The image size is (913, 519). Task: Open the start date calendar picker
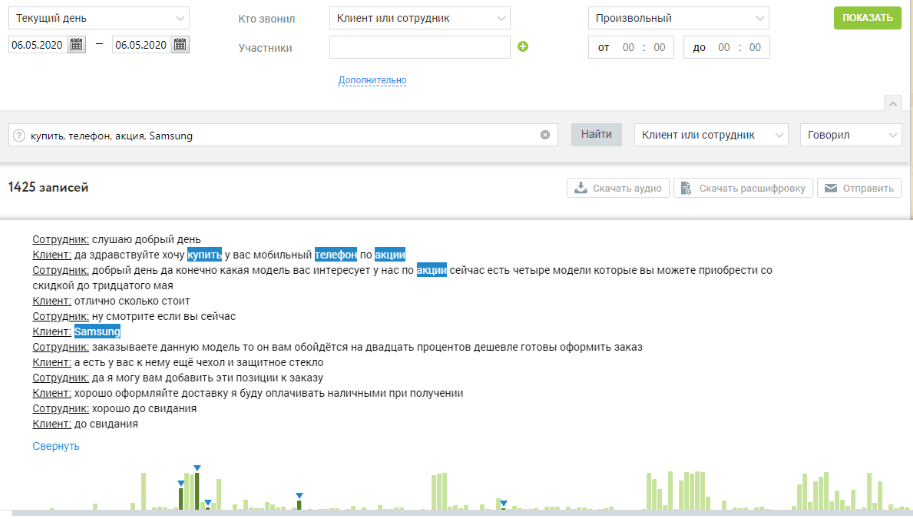(x=77, y=44)
